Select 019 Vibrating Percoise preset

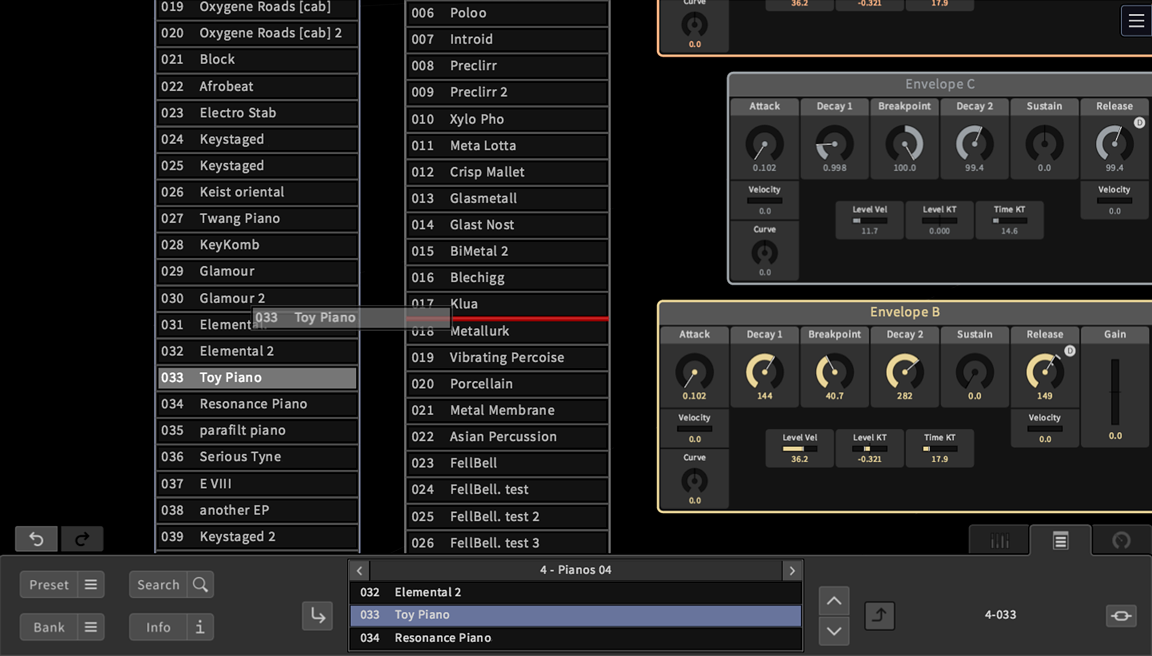pyautogui.click(x=507, y=357)
